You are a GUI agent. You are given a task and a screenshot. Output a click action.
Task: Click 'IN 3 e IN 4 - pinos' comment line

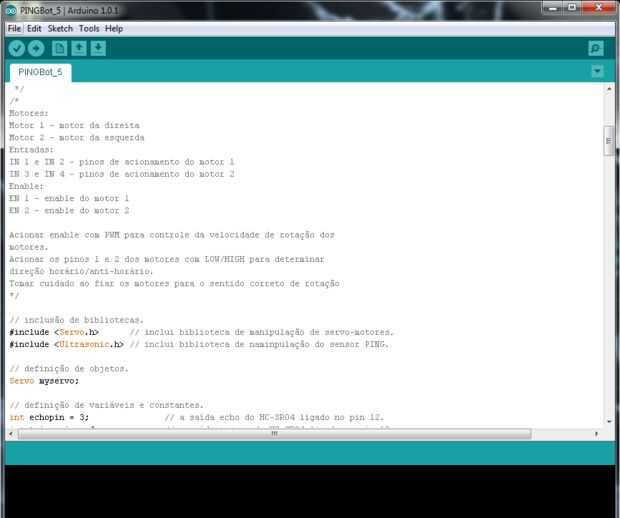tap(122, 174)
